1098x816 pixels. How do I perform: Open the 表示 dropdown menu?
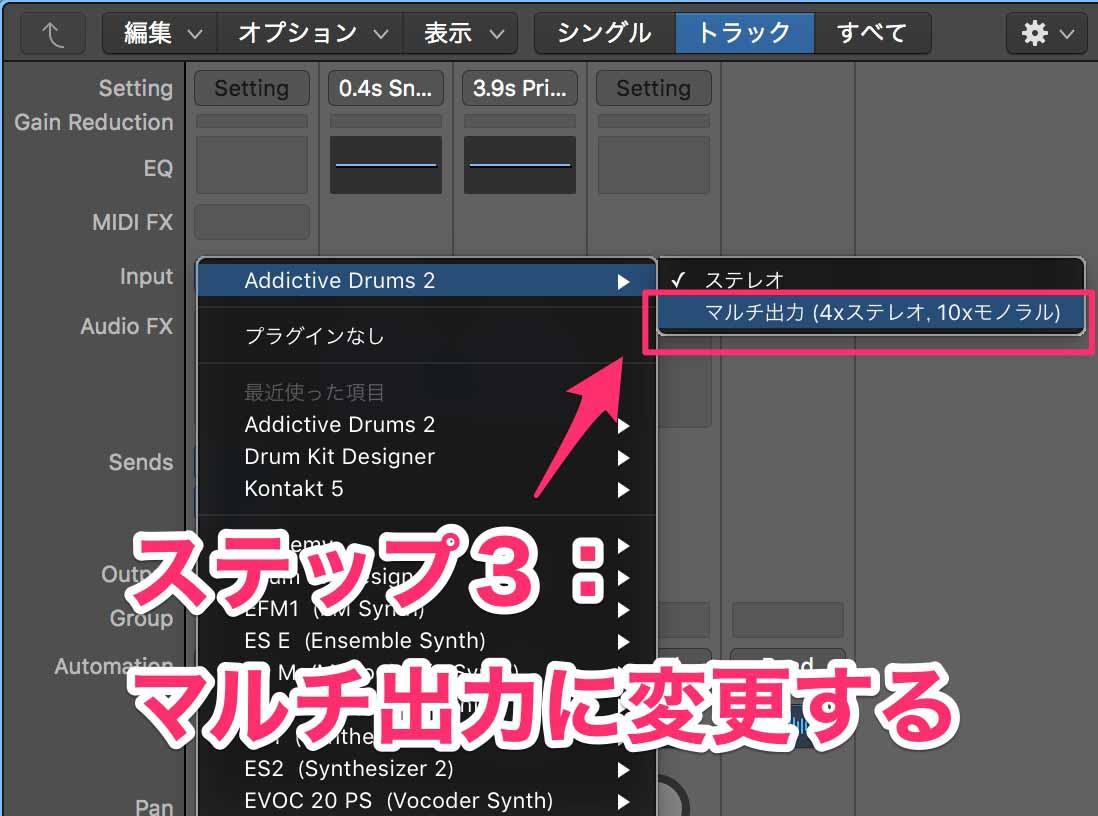click(461, 33)
